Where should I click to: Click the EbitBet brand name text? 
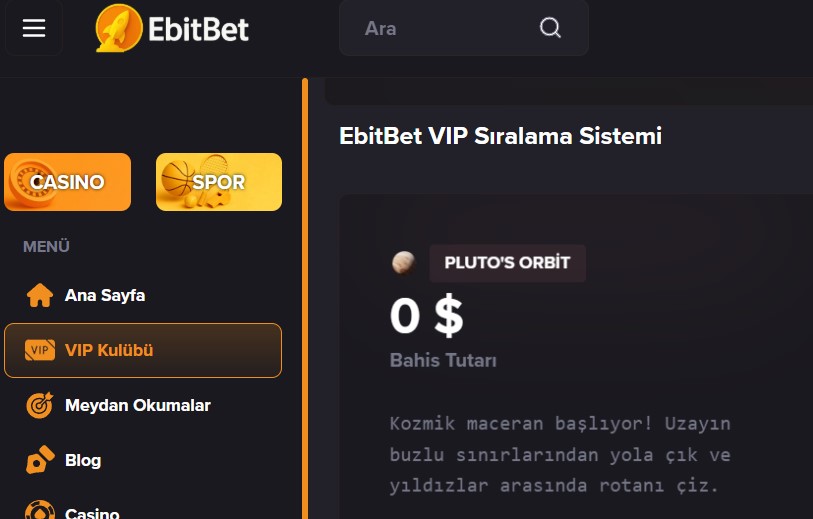(x=198, y=28)
